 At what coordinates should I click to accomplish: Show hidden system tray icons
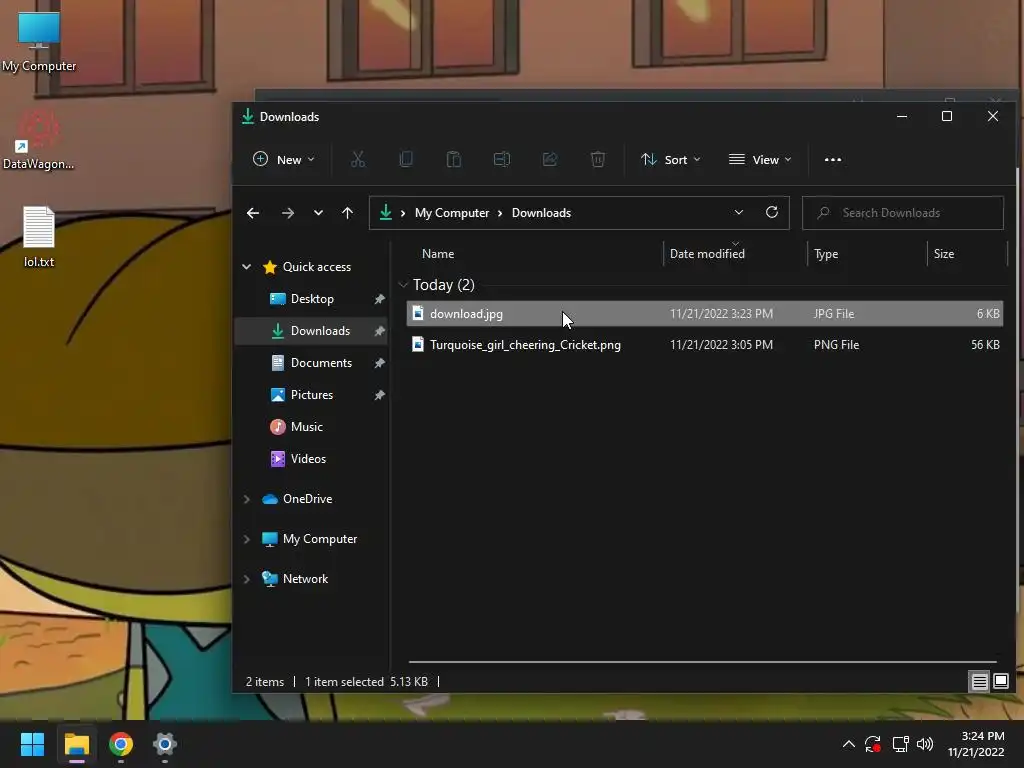[x=848, y=744]
